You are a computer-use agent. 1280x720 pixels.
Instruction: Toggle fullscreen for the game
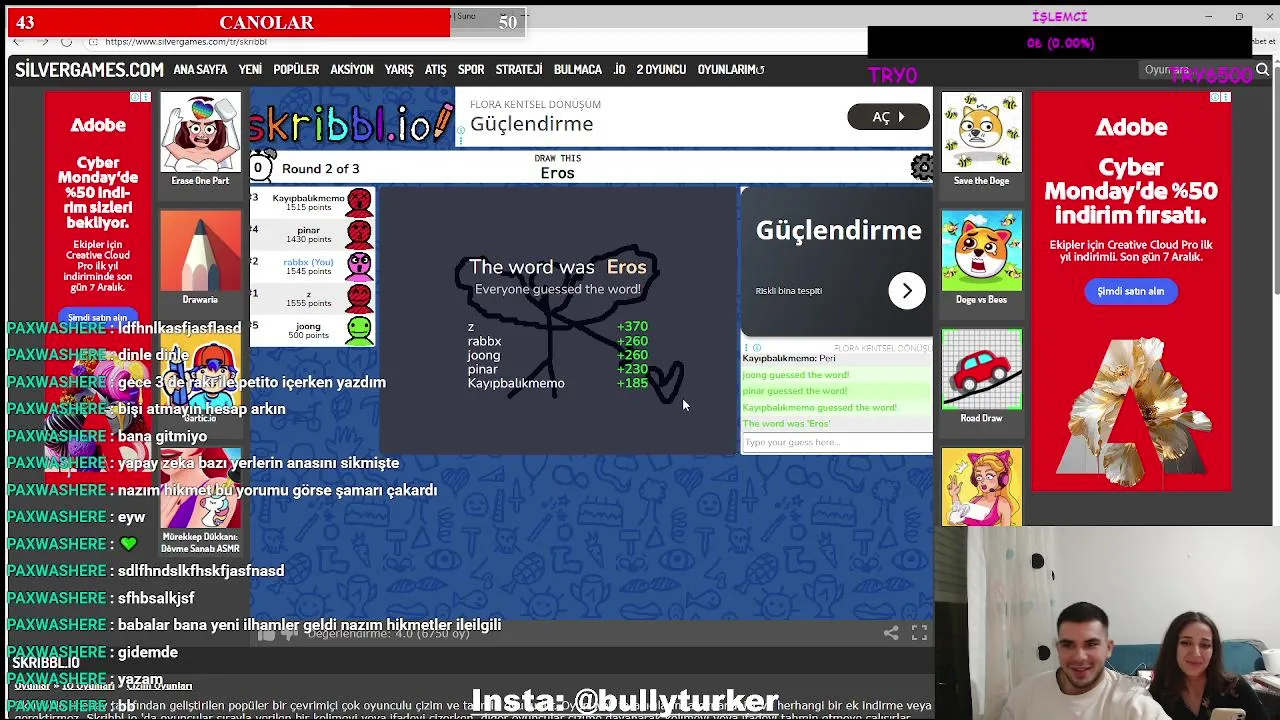[x=919, y=633]
